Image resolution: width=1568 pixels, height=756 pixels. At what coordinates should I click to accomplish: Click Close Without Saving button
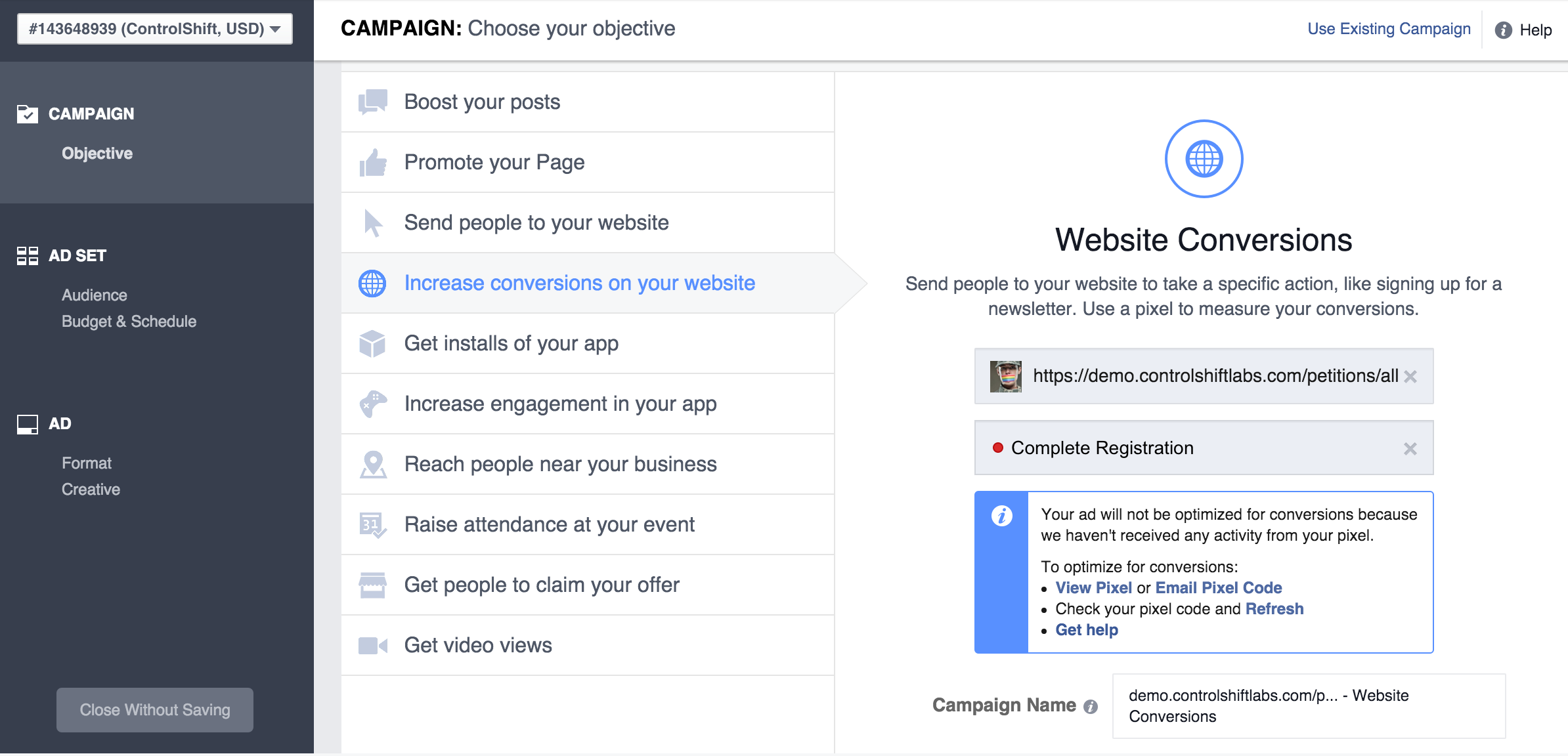click(x=155, y=710)
